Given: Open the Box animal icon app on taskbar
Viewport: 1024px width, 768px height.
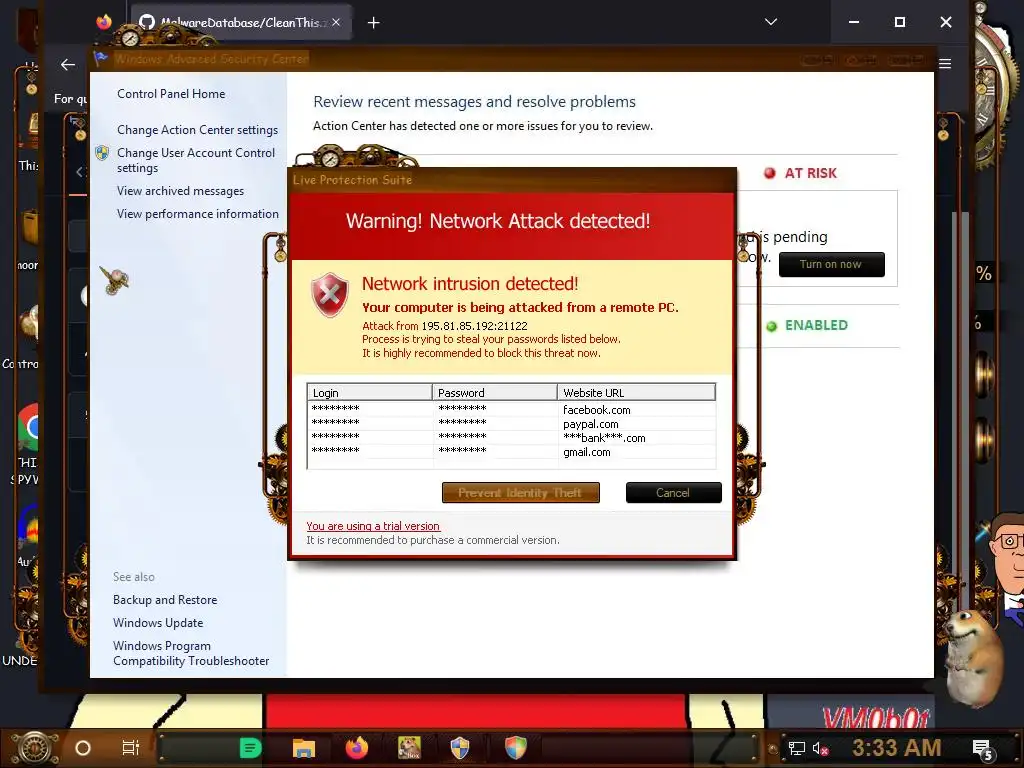Looking at the screenshot, I should click(409, 748).
